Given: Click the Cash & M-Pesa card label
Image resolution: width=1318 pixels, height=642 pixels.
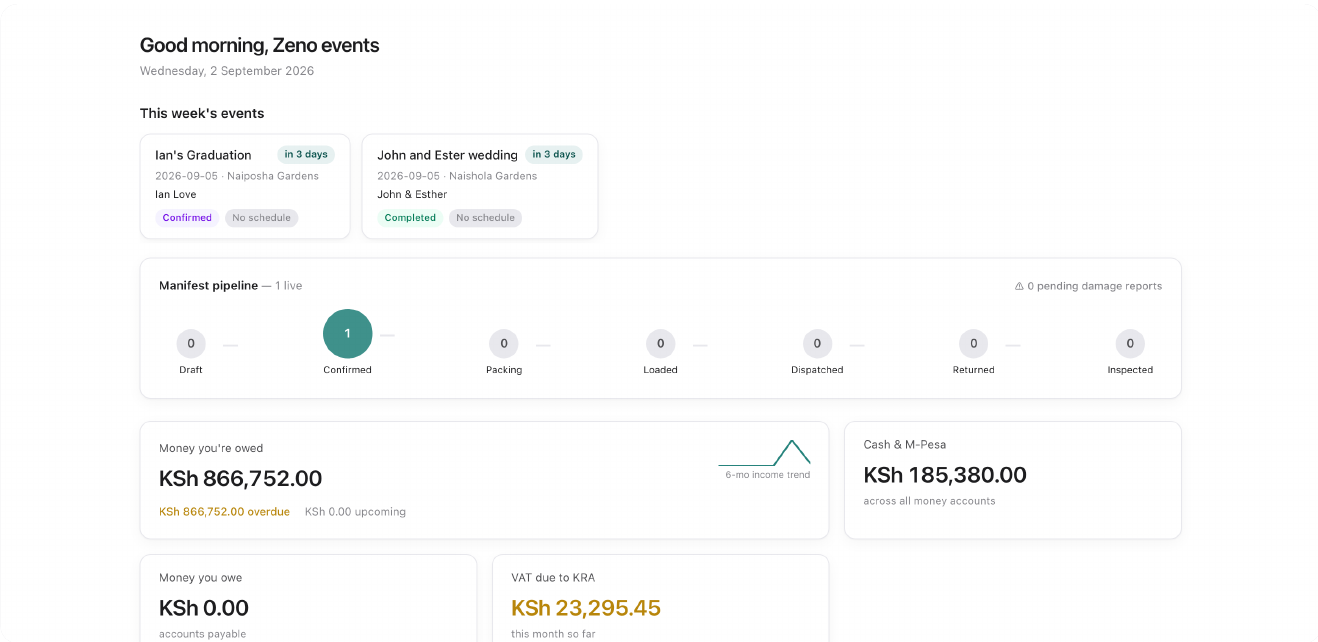Looking at the screenshot, I should pos(905,445).
